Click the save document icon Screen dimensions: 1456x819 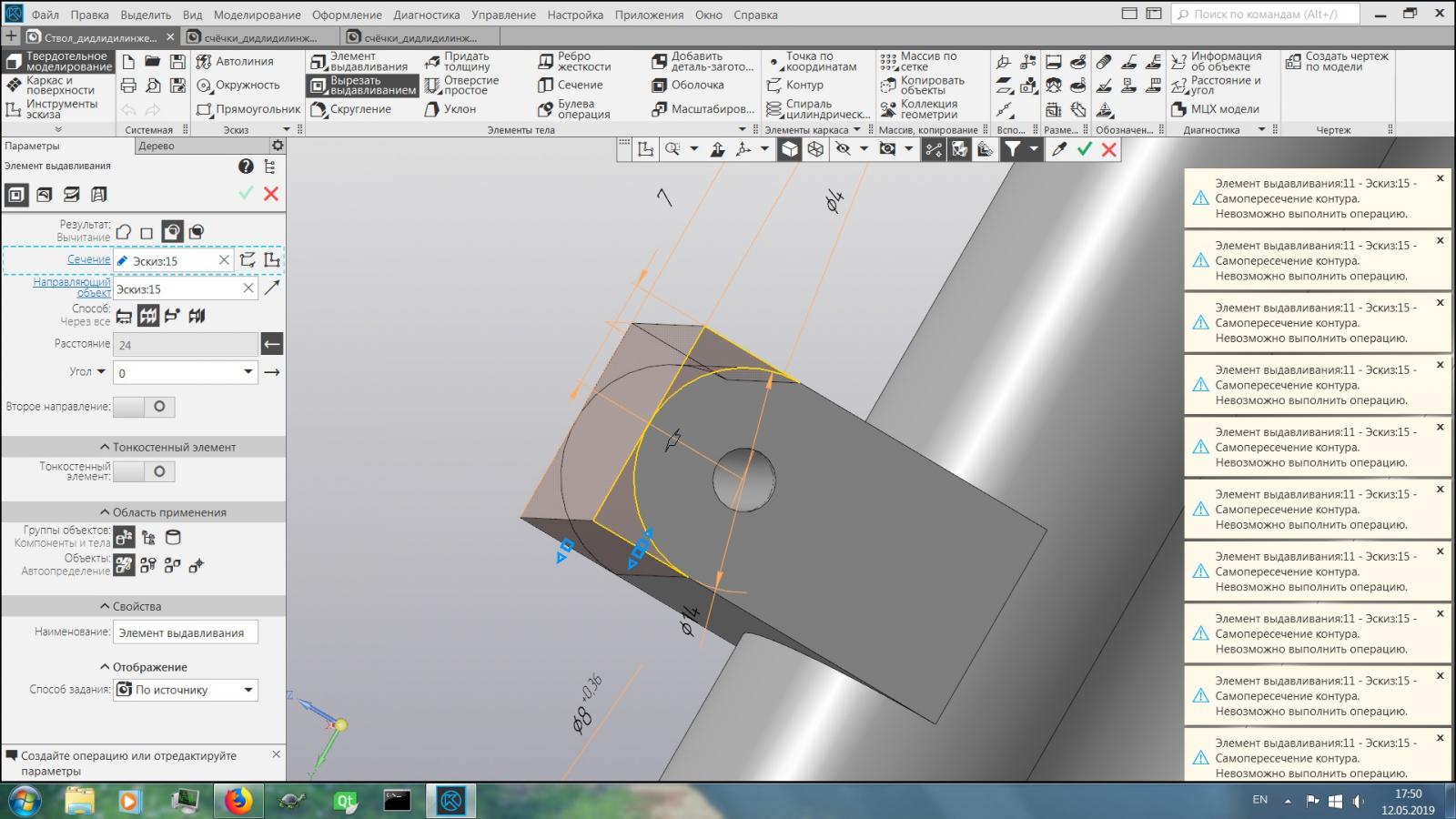click(177, 61)
